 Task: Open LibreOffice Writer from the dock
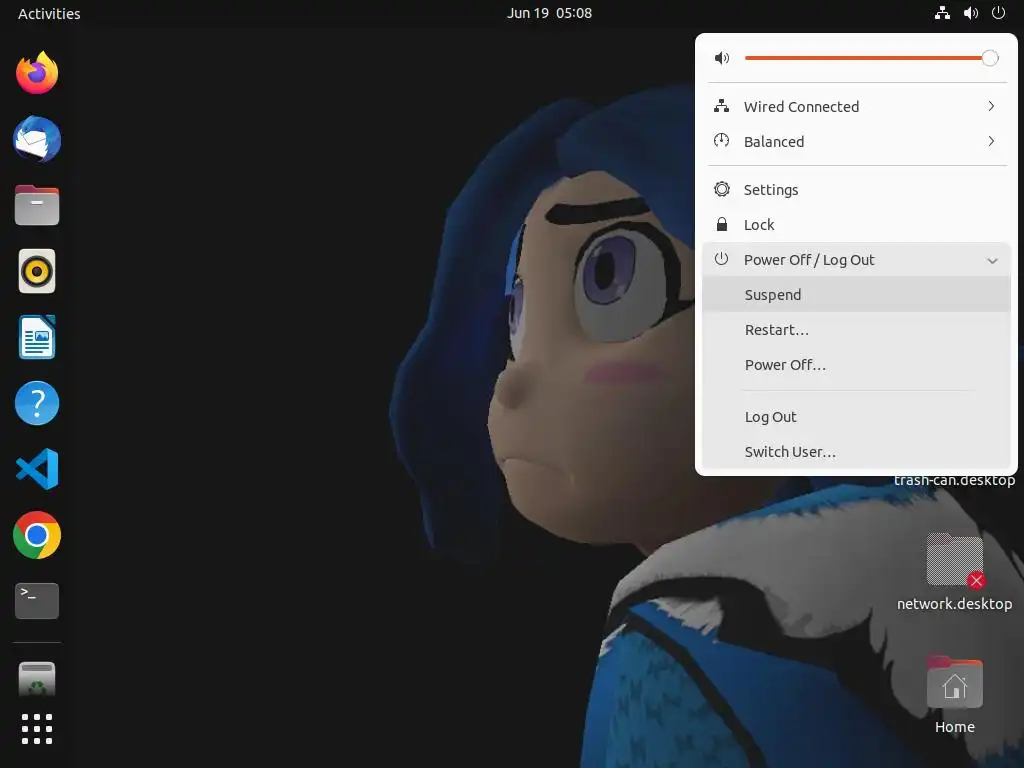coord(37,337)
